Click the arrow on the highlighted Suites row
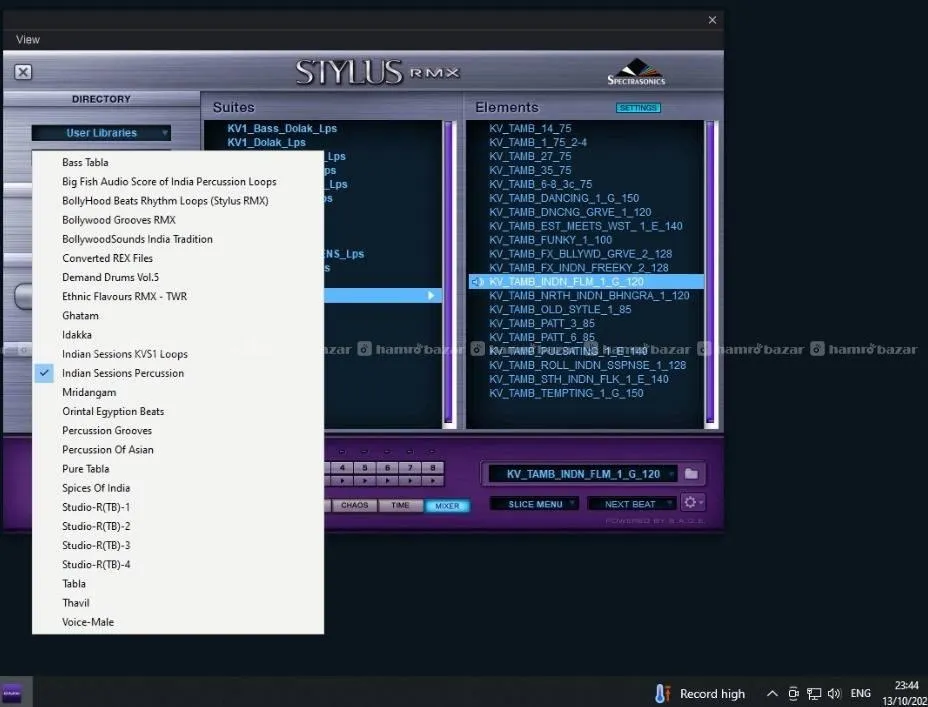This screenshot has height=707, width=928. click(x=431, y=295)
